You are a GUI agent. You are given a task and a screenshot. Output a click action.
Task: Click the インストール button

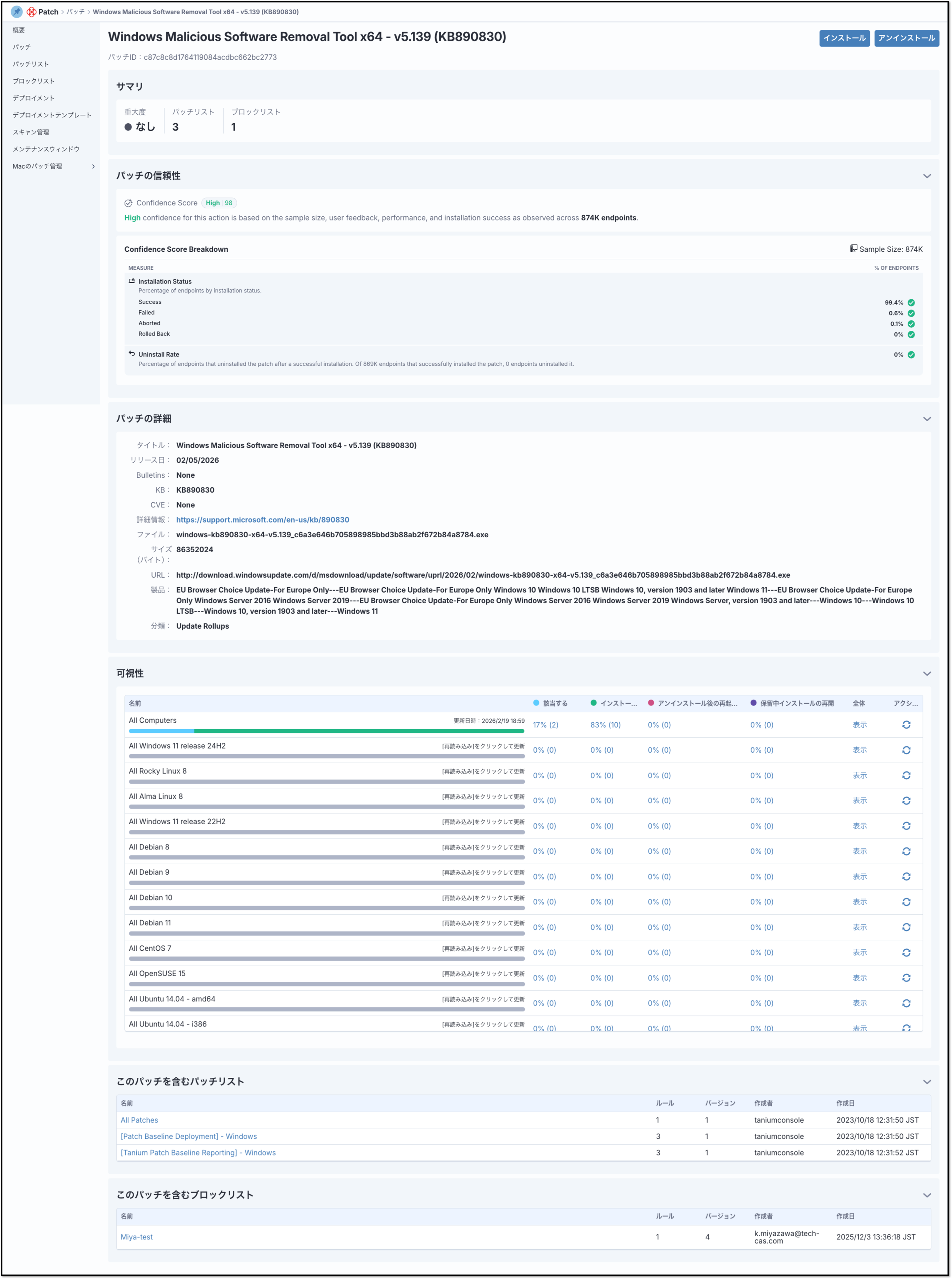point(844,38)
